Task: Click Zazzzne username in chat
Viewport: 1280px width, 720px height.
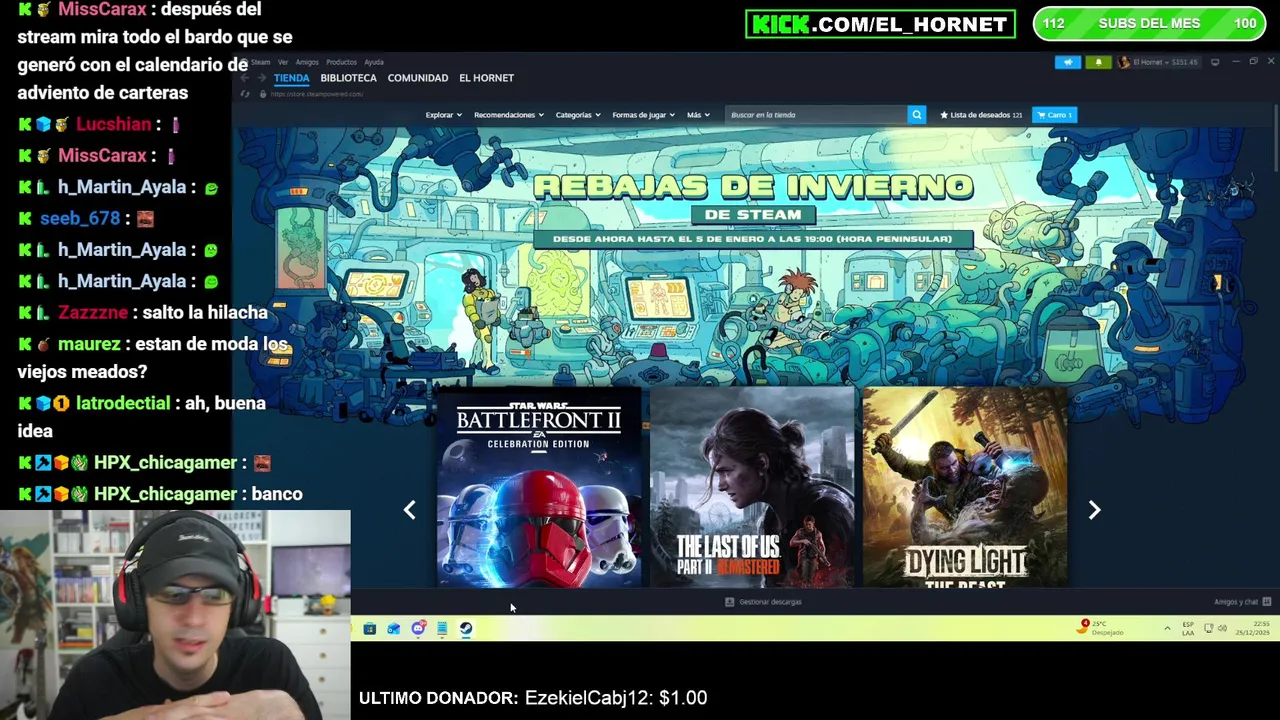Action: coord(93,312)
